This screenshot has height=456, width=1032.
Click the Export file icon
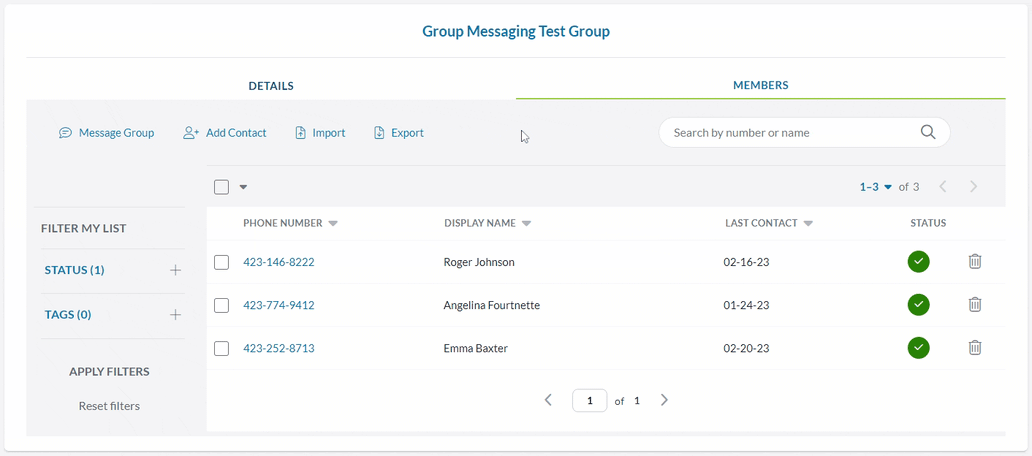click(379, 133)
